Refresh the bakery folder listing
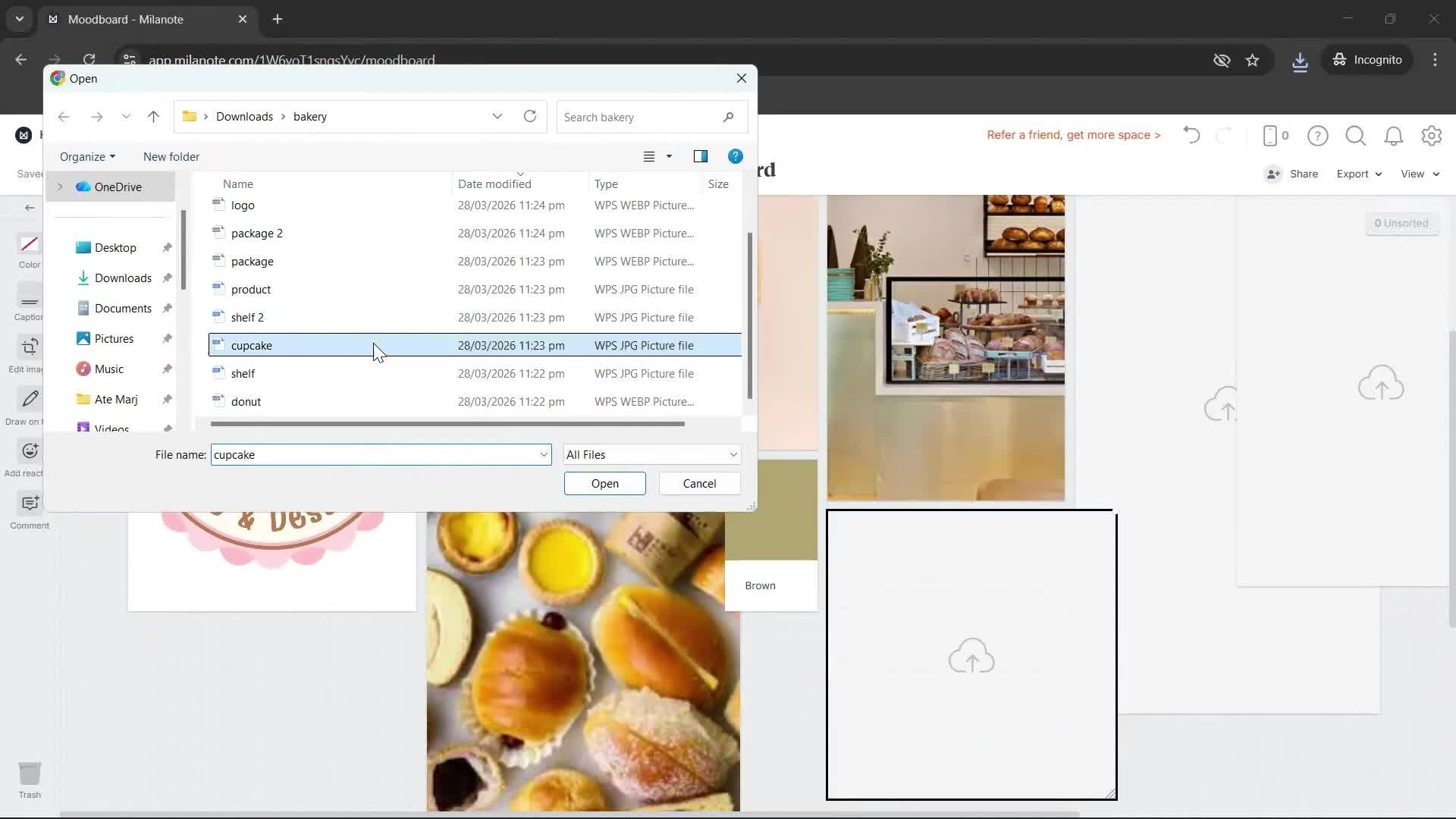Viewport: 1456px width, 819px height. 530,117
